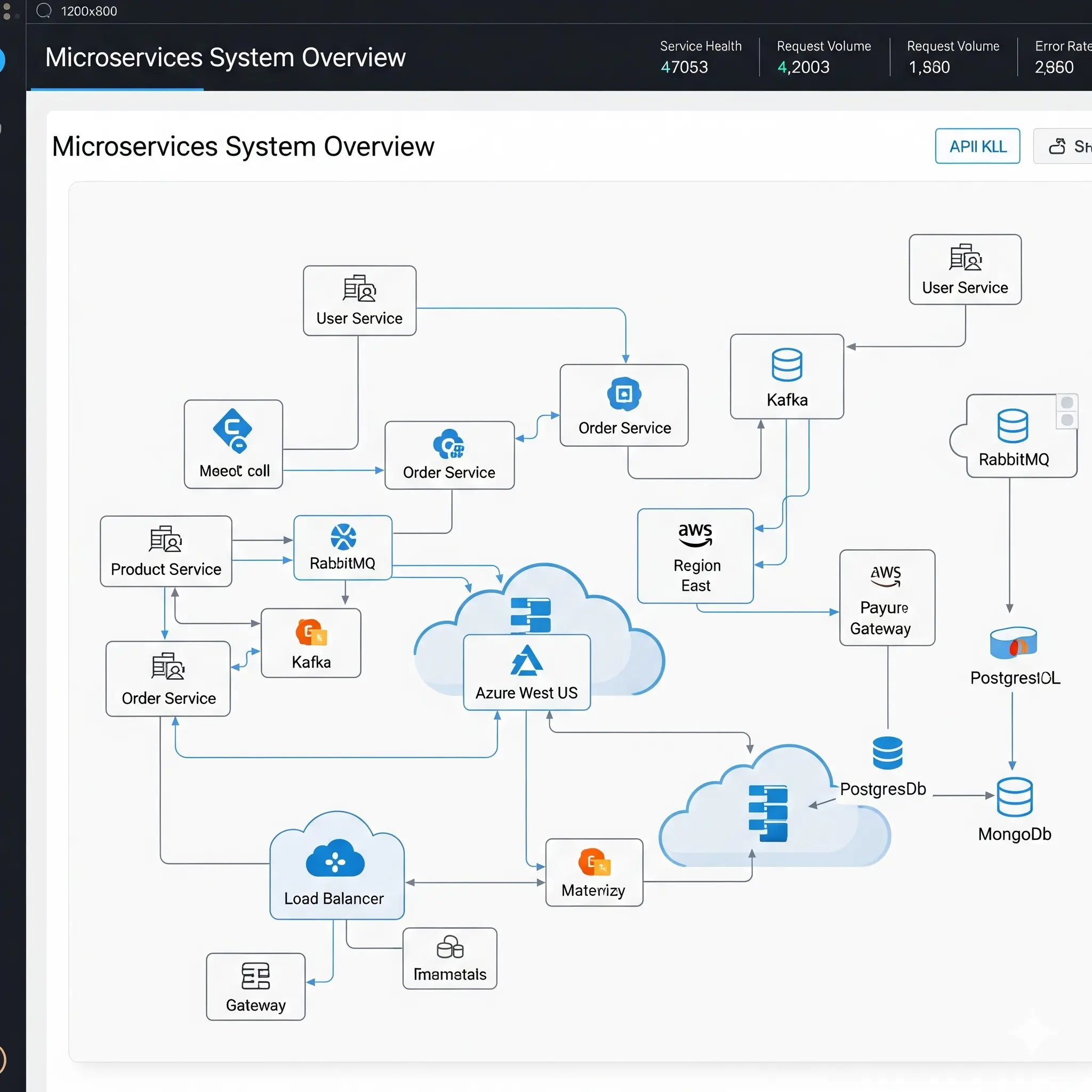Select the top-left User Service node icon
Screen dimensions: 1092x1092
pyautogui.click(x=359, y=288)
